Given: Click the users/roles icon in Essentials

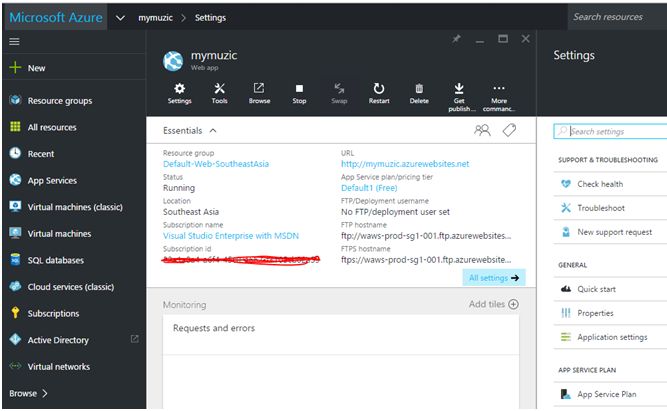Looking at the screenshot, I should (482, 130).
